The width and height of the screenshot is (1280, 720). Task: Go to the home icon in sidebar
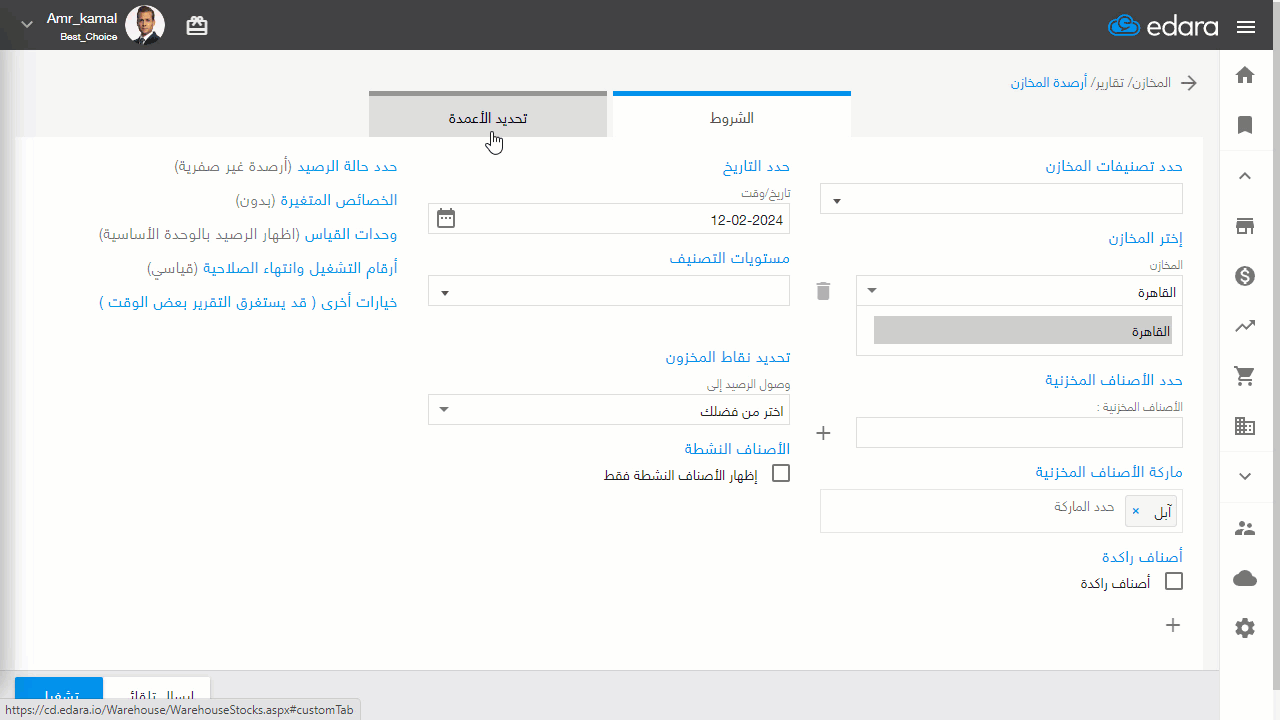1245,75
